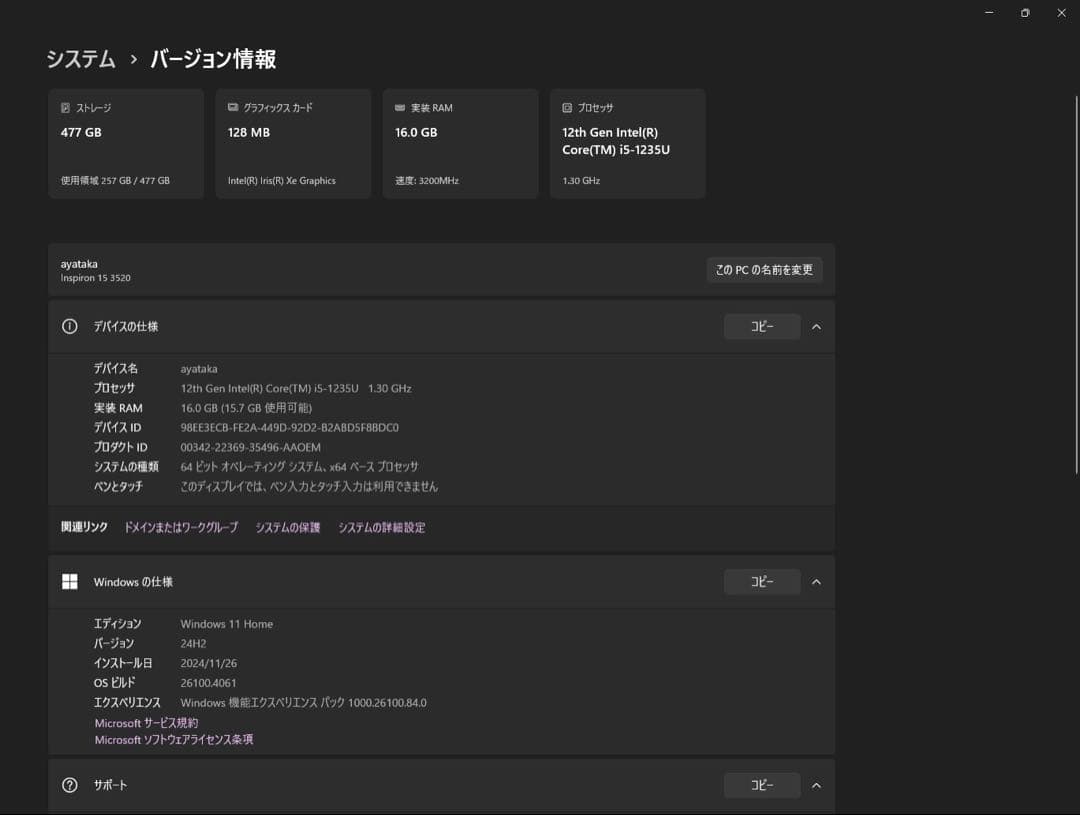Click the processor icon in プロセッサ card
Image resolution: width=1080 pixels, height=815 pixels.
pyautogui.click(x=567, y=108)
